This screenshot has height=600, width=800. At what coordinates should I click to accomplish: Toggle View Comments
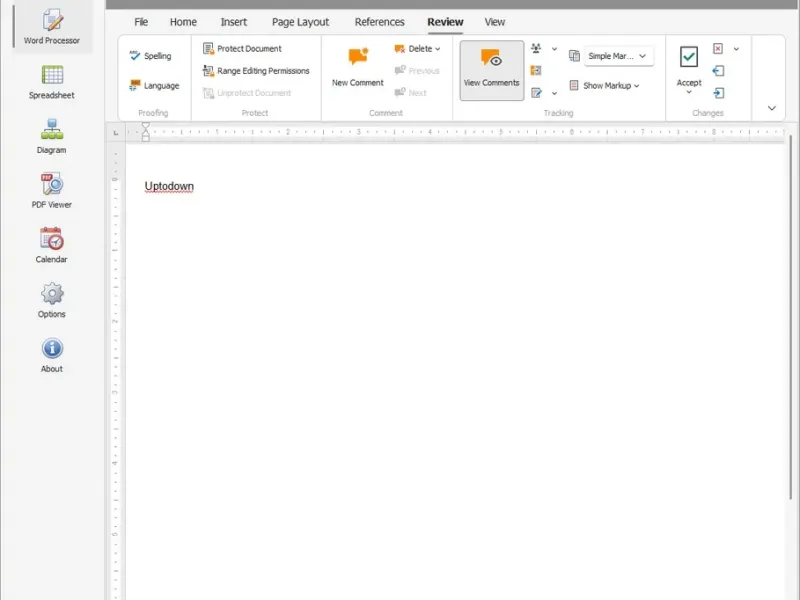(491, 70)
